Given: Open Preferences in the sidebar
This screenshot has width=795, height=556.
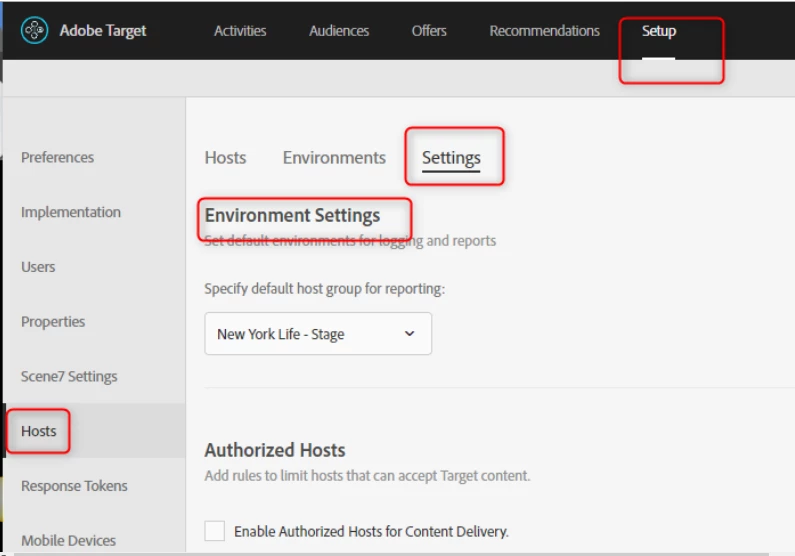Looking at the screenshot, I should point(57,158).
